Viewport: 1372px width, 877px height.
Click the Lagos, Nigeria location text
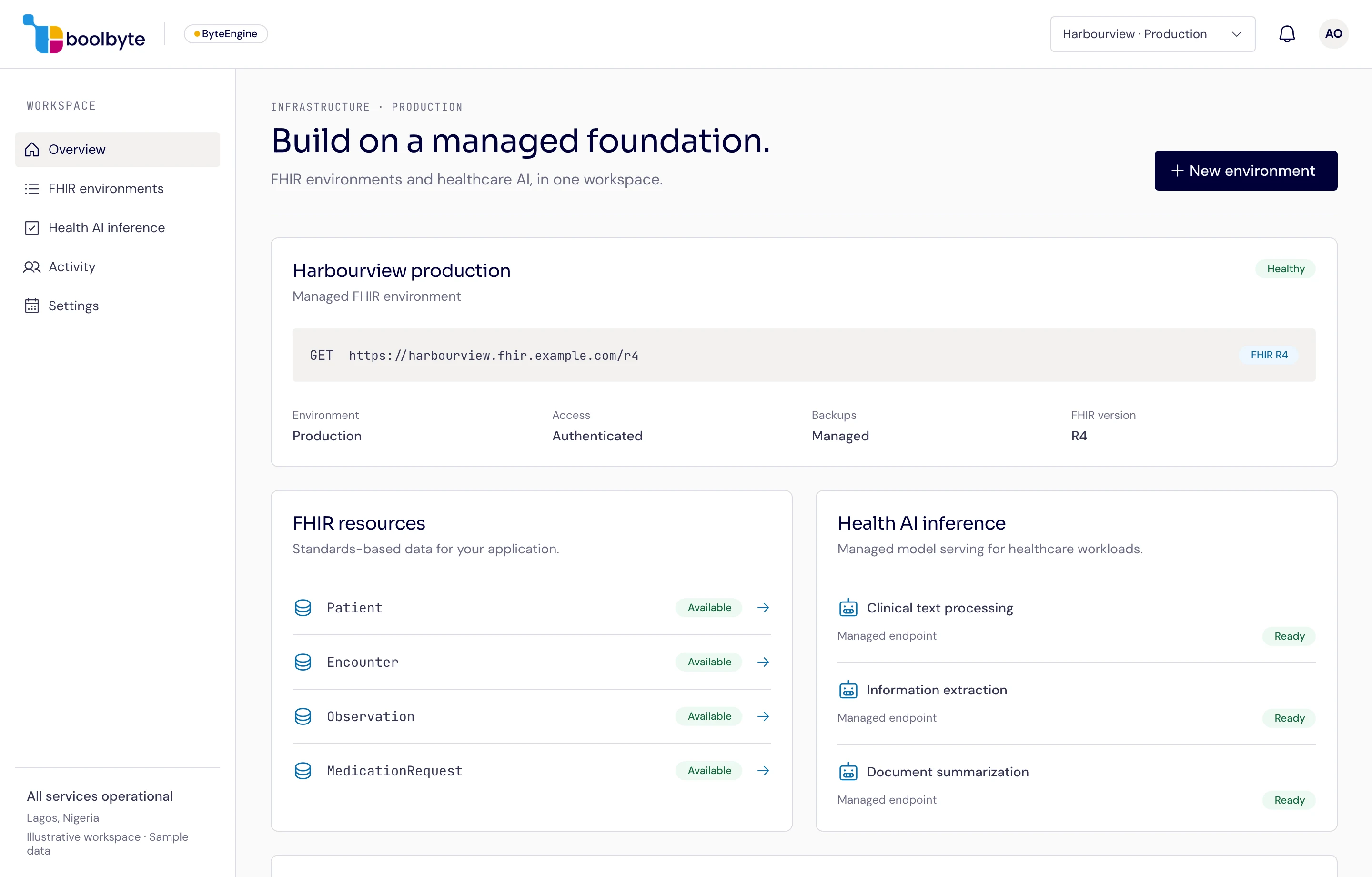[63, 818]
